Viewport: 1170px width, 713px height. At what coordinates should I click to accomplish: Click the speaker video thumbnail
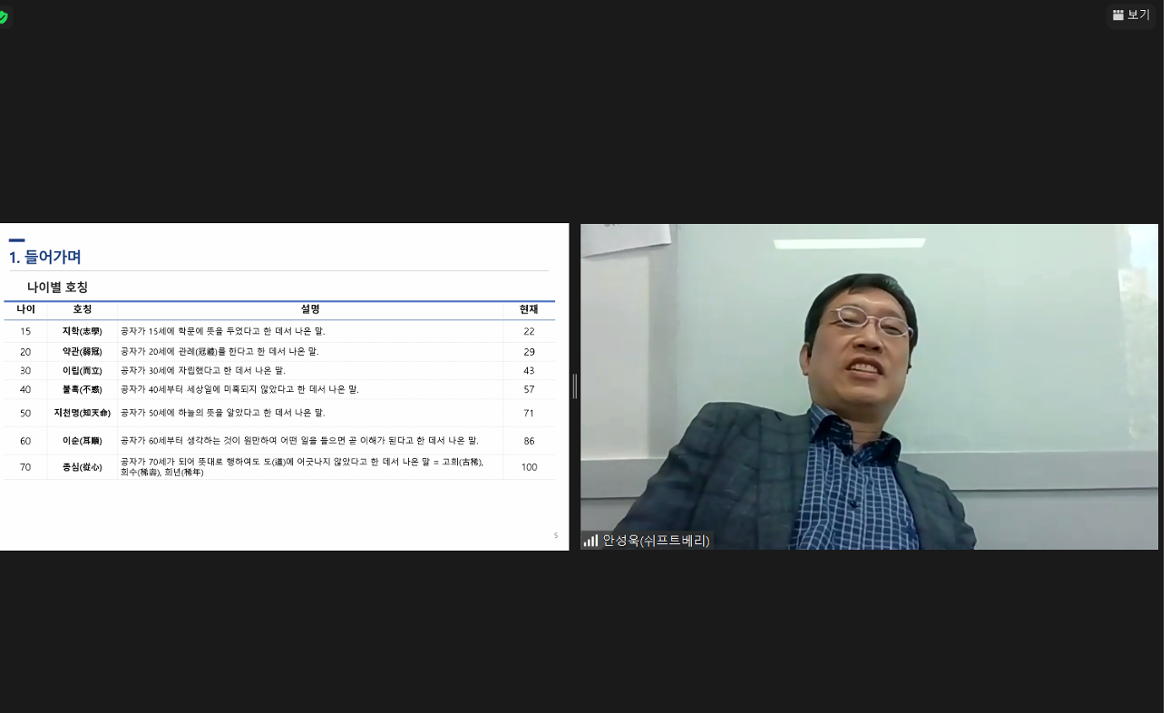coord(870,385)
